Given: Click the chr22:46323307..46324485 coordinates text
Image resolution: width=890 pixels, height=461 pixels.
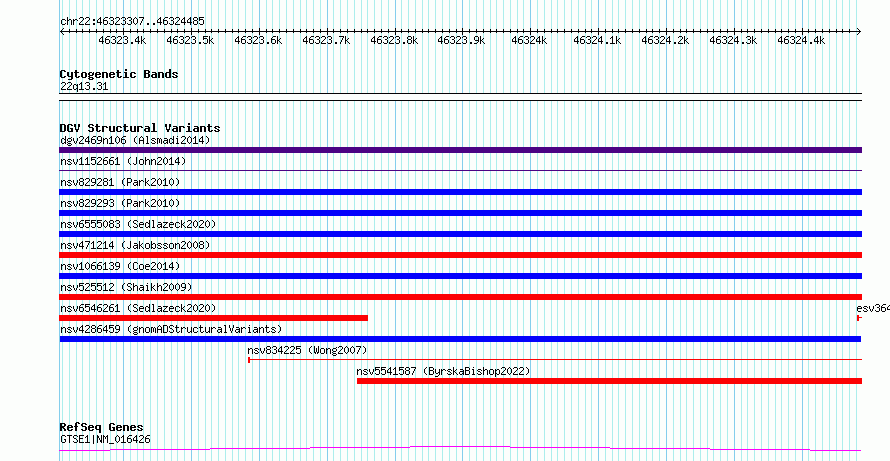Looking at the screenshot, I should (x=132, y=22).
